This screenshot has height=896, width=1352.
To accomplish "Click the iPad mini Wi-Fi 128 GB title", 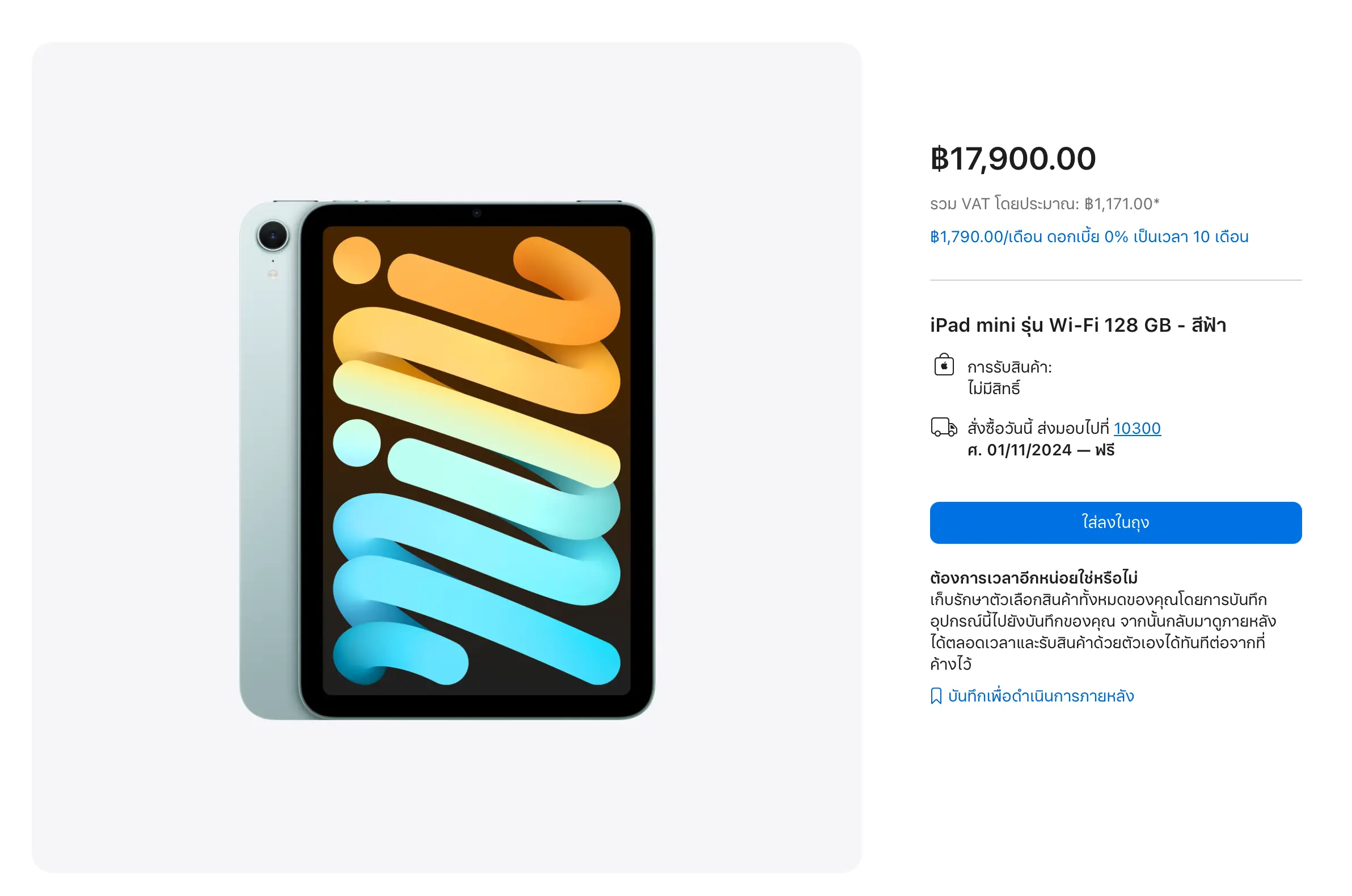I will click(x=1078, y=325).
